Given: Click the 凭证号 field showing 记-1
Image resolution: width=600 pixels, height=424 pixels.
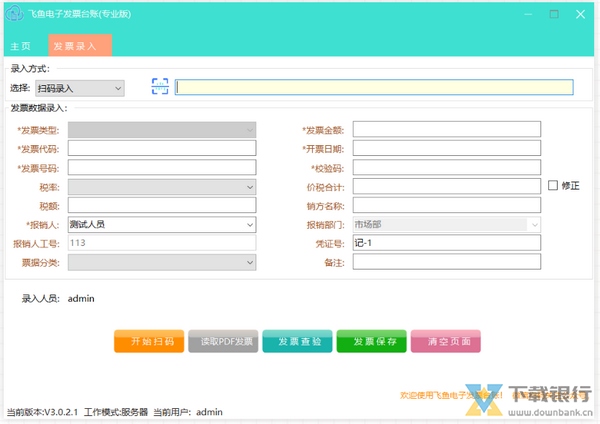Looking at the screenshot, I should pyautogui.click(x=447, y=243).
